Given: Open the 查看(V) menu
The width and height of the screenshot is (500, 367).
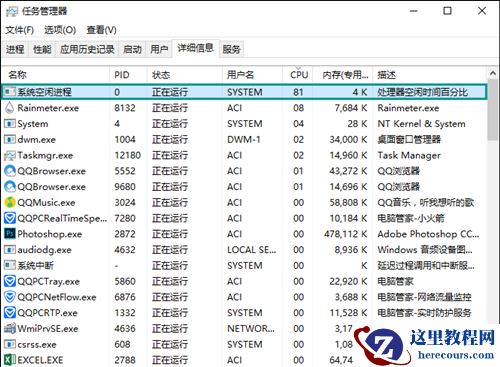Looking at the screenshot, I should click(102, 30).
